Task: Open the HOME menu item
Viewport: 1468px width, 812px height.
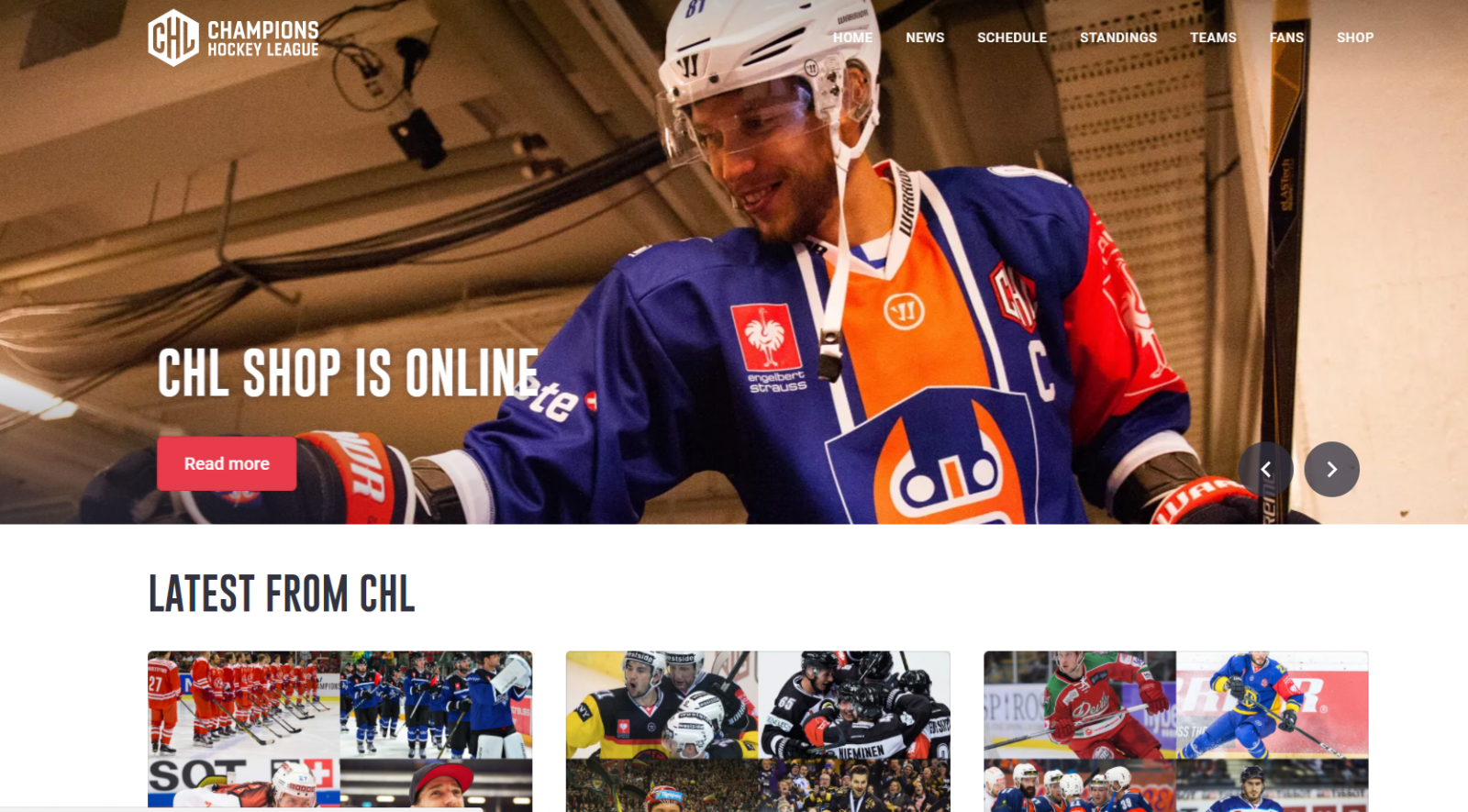Action: [x=852, y=38]
